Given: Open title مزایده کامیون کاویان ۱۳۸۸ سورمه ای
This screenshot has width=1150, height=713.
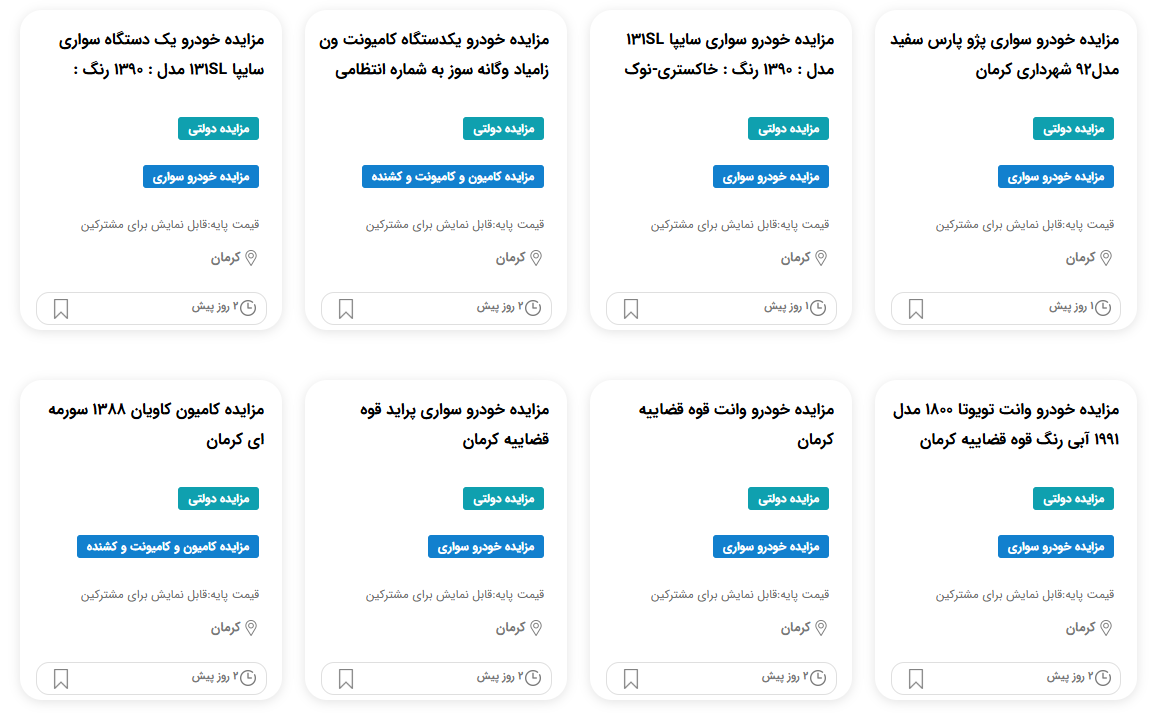Looking at the screenshot, I should click(156, 425).
